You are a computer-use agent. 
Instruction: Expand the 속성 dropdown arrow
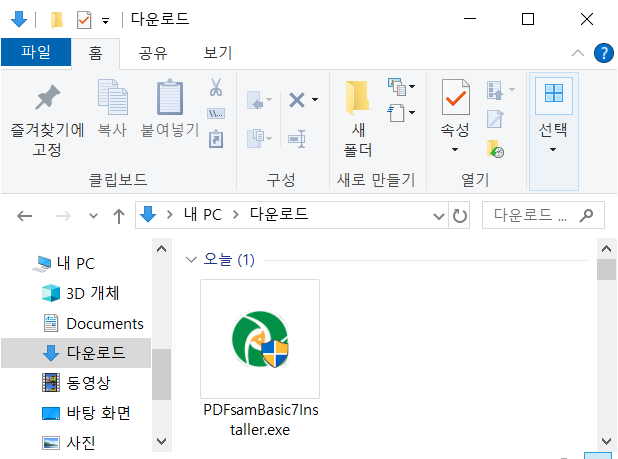tap(455, 149)
